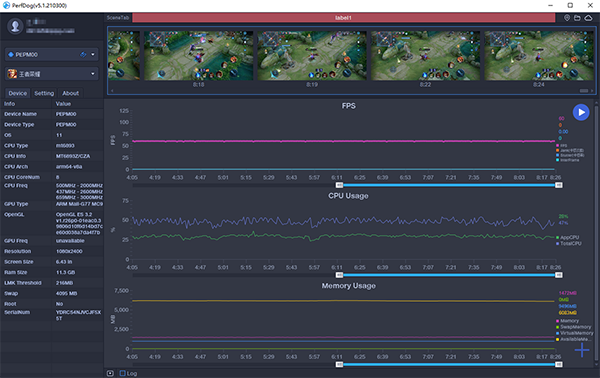The width and height of the screenshot is (600, 378).
Task: Toggle the InterFrame legend series
Action: click(x=568, y=160)
